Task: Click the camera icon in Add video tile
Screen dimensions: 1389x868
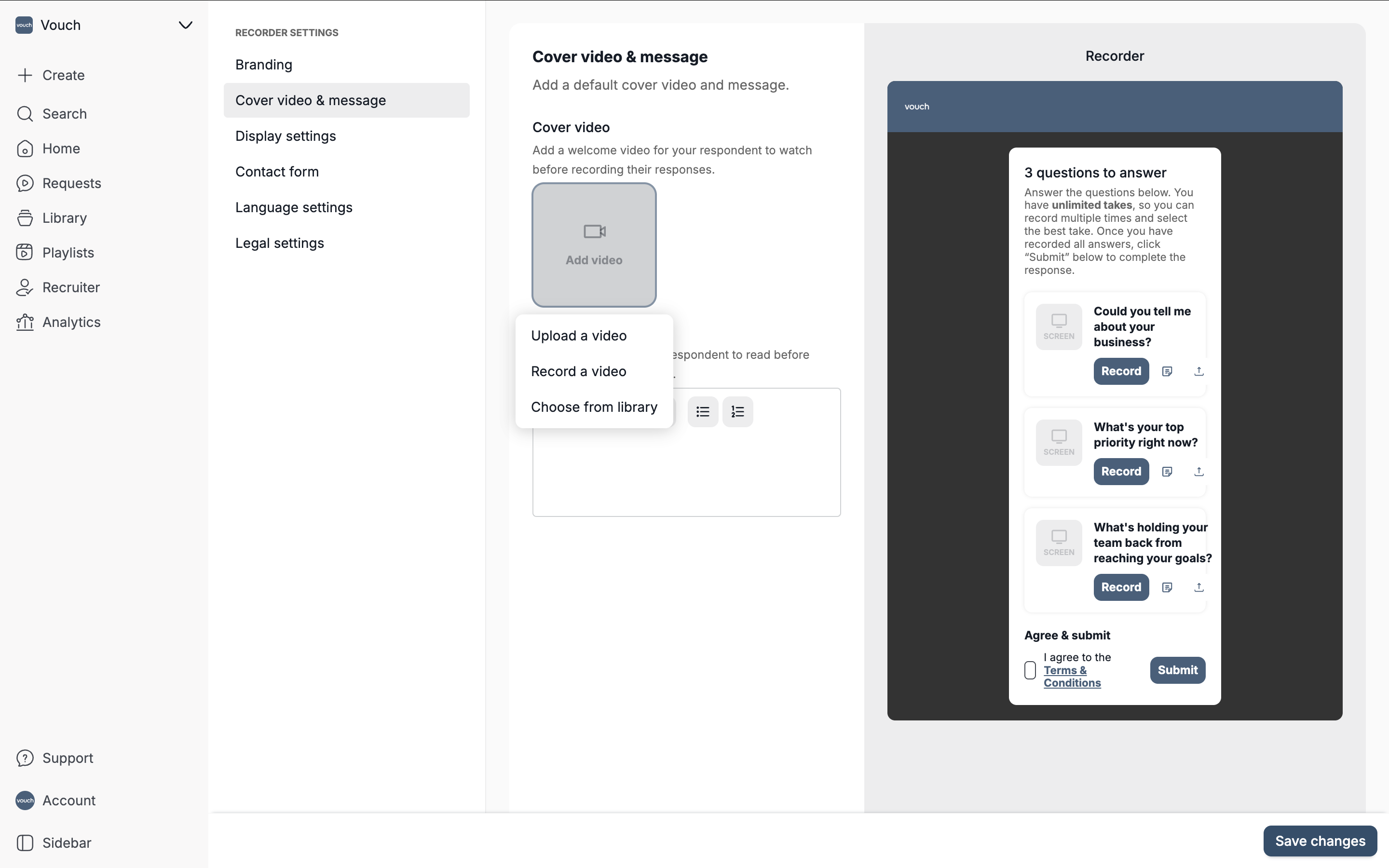Action: [x=594, y=231]
